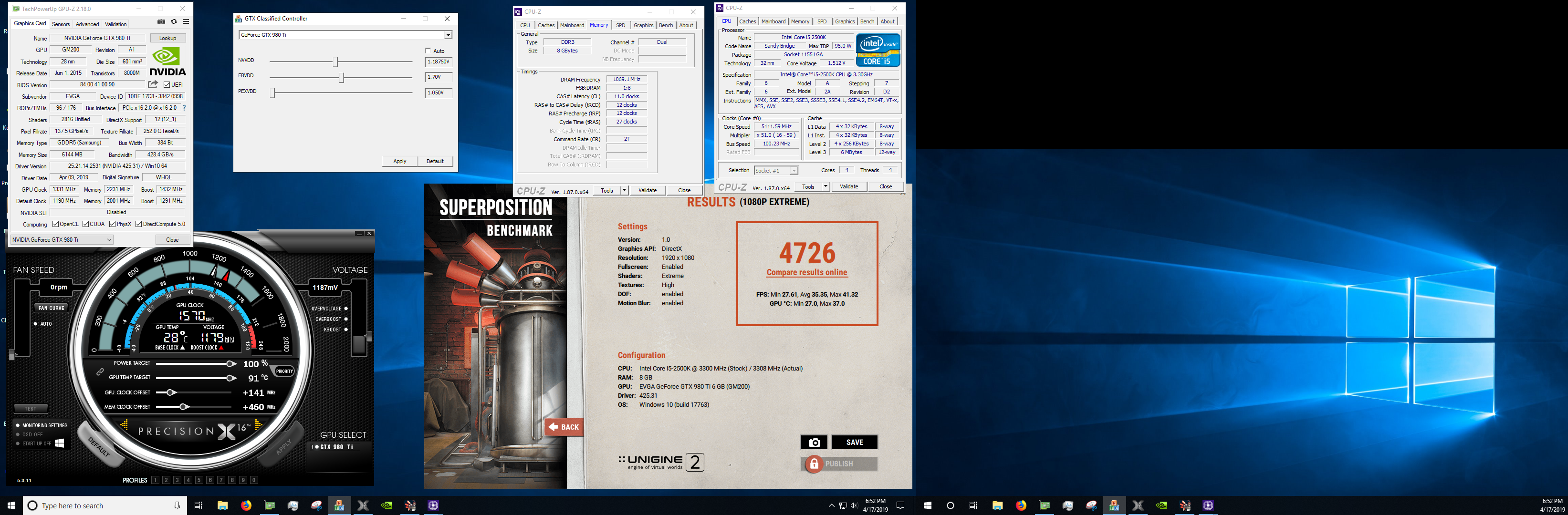This screenshot has height=515, width=1568.
Task: Click the camera screenshot icon in Superposition results
Action: (814, 443)
